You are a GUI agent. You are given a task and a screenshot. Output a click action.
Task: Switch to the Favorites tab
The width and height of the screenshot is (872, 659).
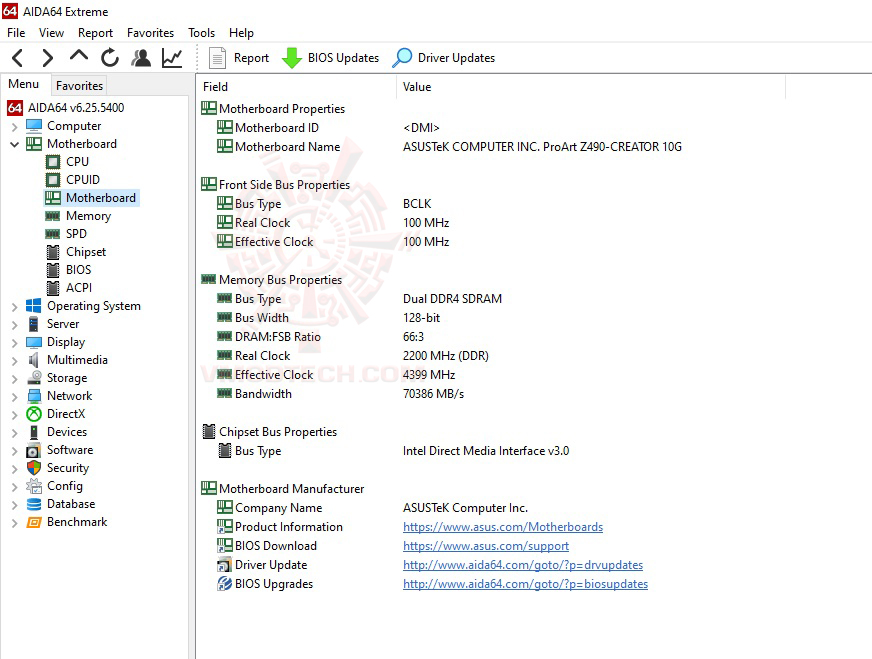tap(79, 85)
